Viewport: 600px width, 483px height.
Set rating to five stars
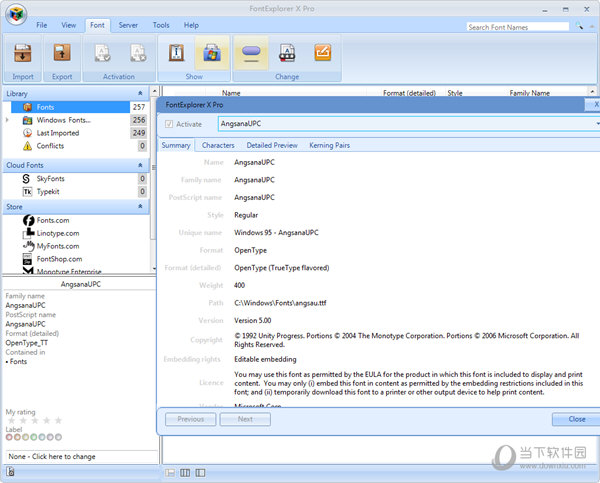coord(58,421)
